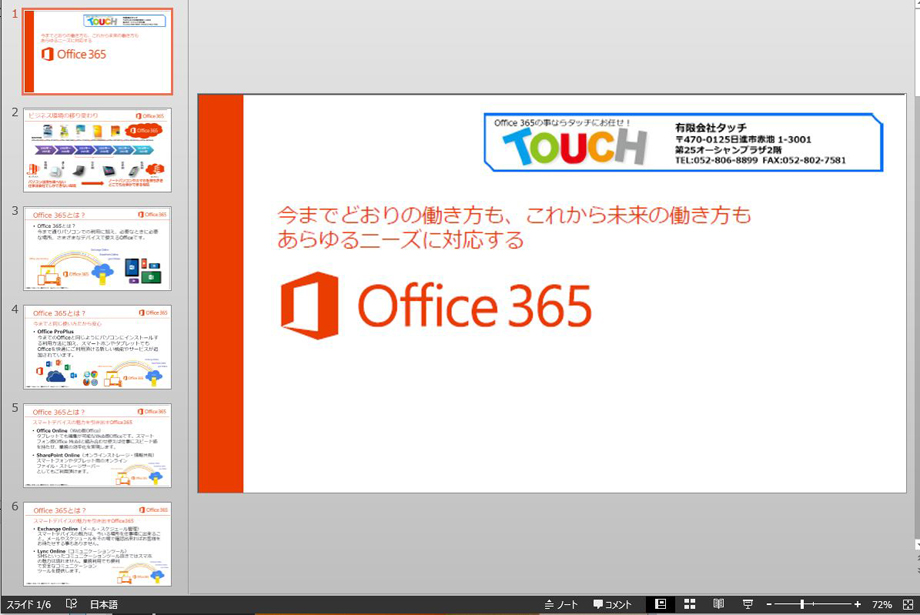Select slide 5 thumbnail about Office Online
Screen dimensions: 920x615
point(97,445)
